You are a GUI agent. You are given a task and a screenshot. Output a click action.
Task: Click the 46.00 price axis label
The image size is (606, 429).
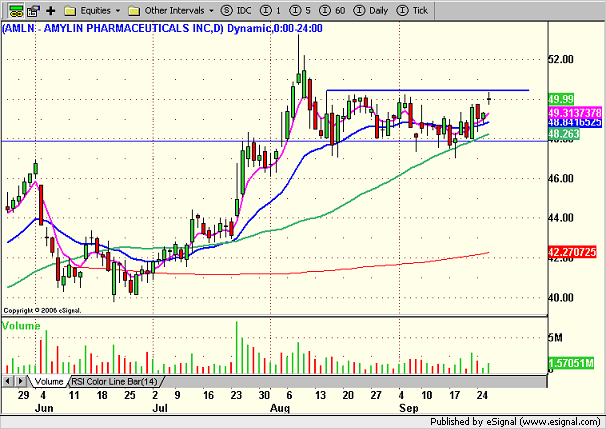(561, 179)
